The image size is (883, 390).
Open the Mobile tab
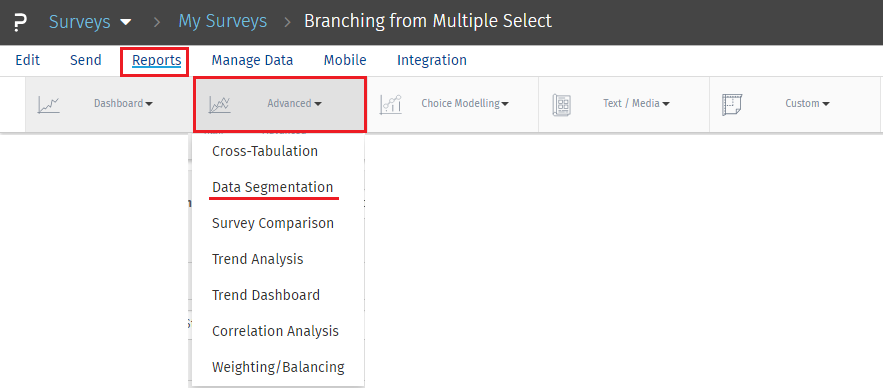pos(345,60)
